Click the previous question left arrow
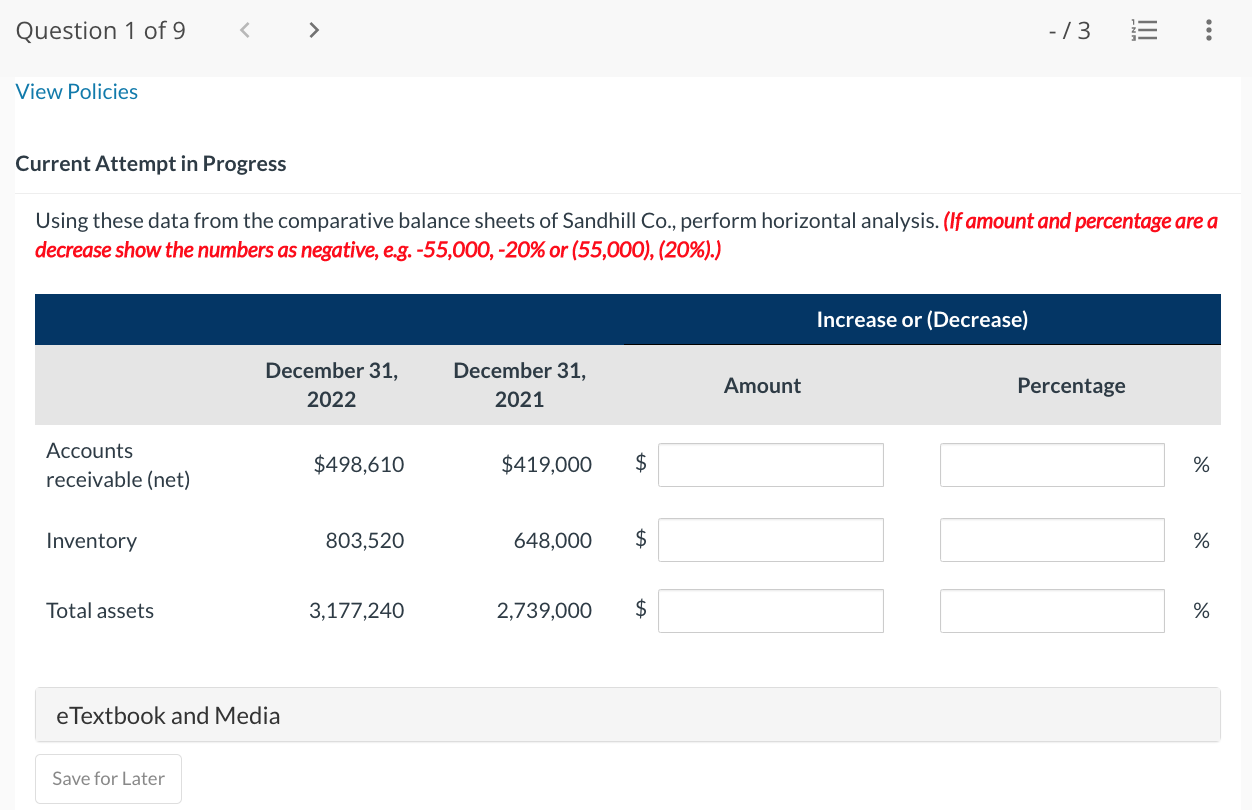Viewport: 1252px width, 810px height. (244, 30)
